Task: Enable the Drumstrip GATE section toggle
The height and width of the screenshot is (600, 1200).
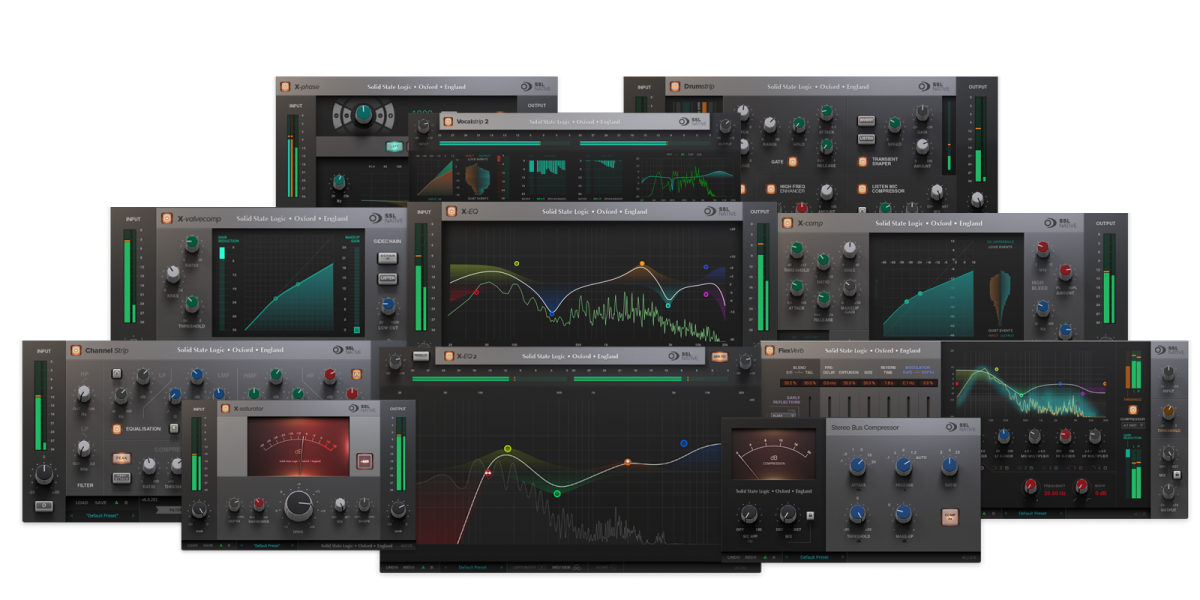Action: (793, 161)
